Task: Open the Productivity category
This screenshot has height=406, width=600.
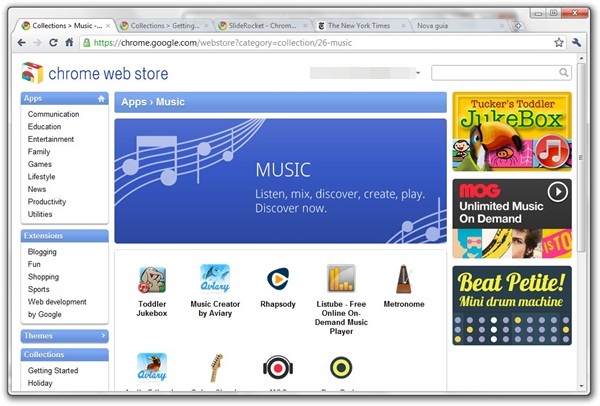Action: (x=47, y=202)
